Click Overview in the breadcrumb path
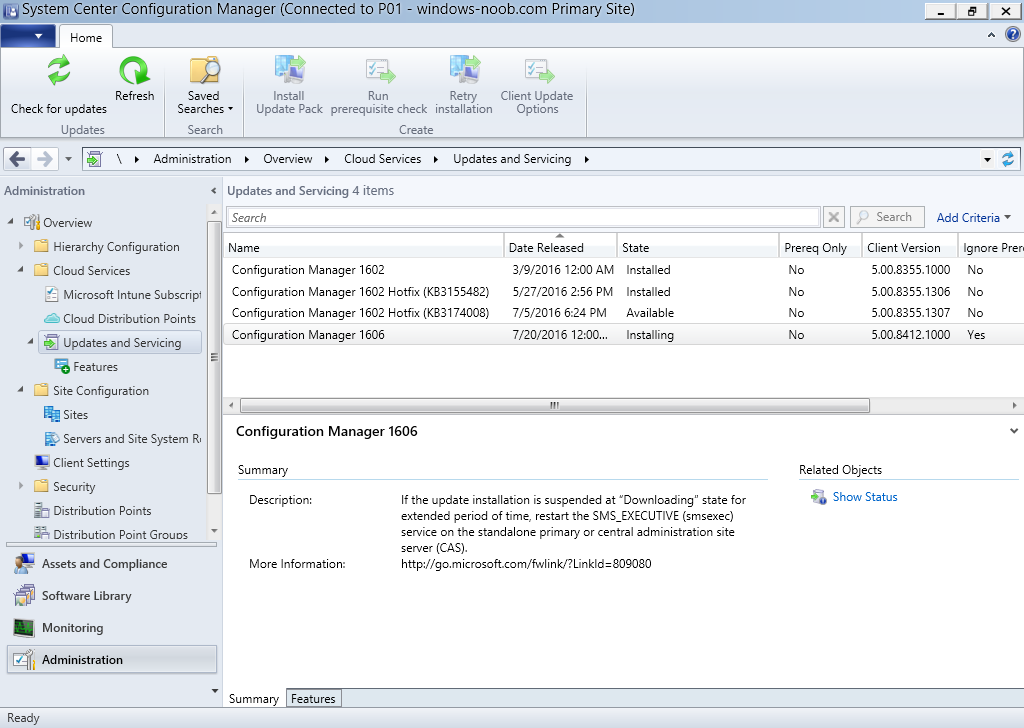 click(288, 159)
